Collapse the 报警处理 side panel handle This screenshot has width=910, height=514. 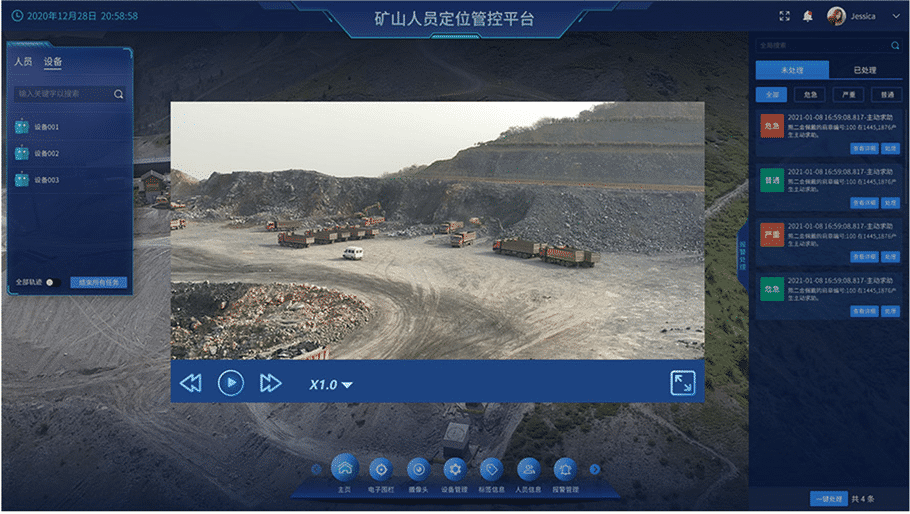click(742, 256)
